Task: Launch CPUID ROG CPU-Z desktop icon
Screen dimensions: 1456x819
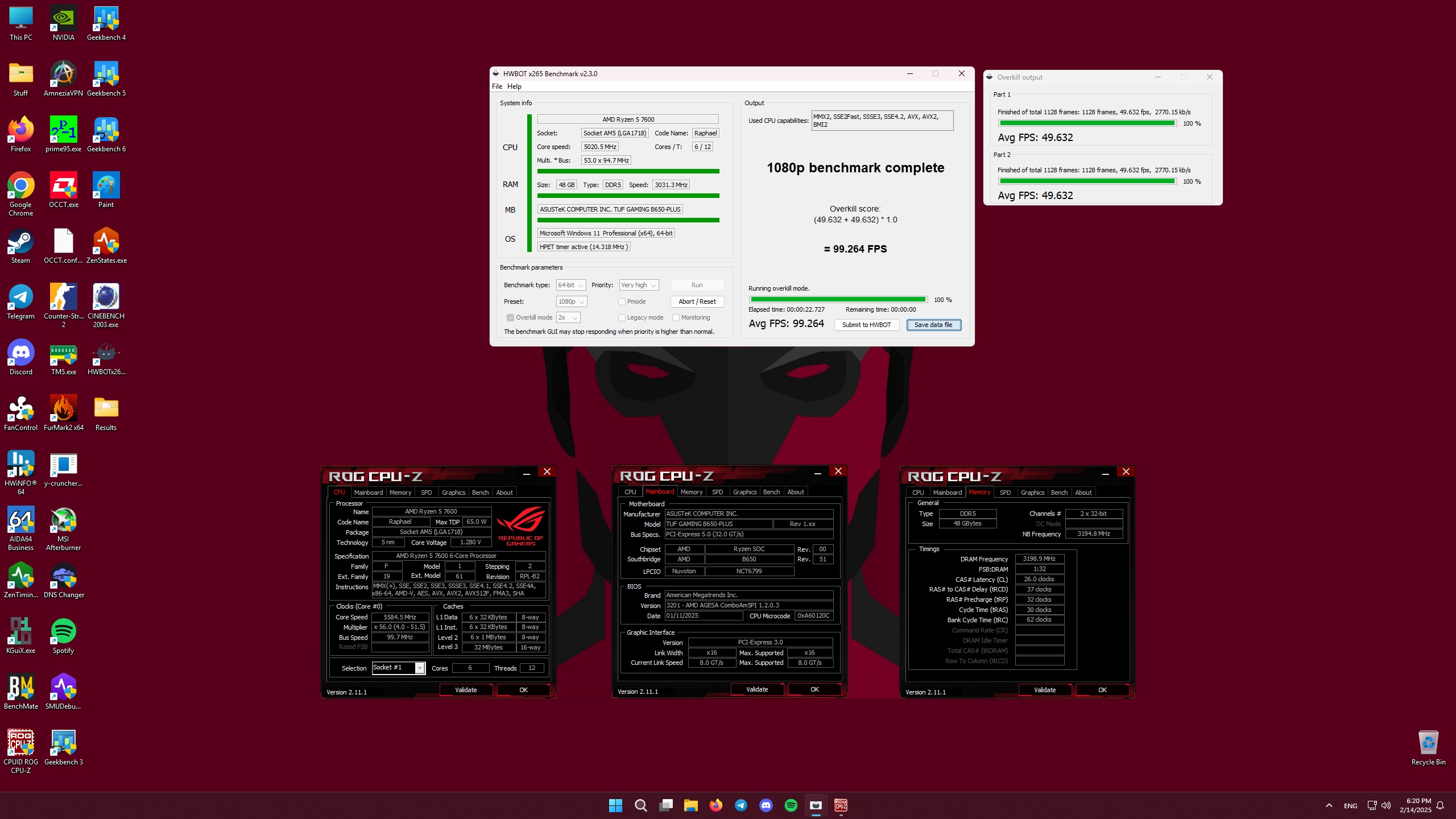Action: click(21, 751)
